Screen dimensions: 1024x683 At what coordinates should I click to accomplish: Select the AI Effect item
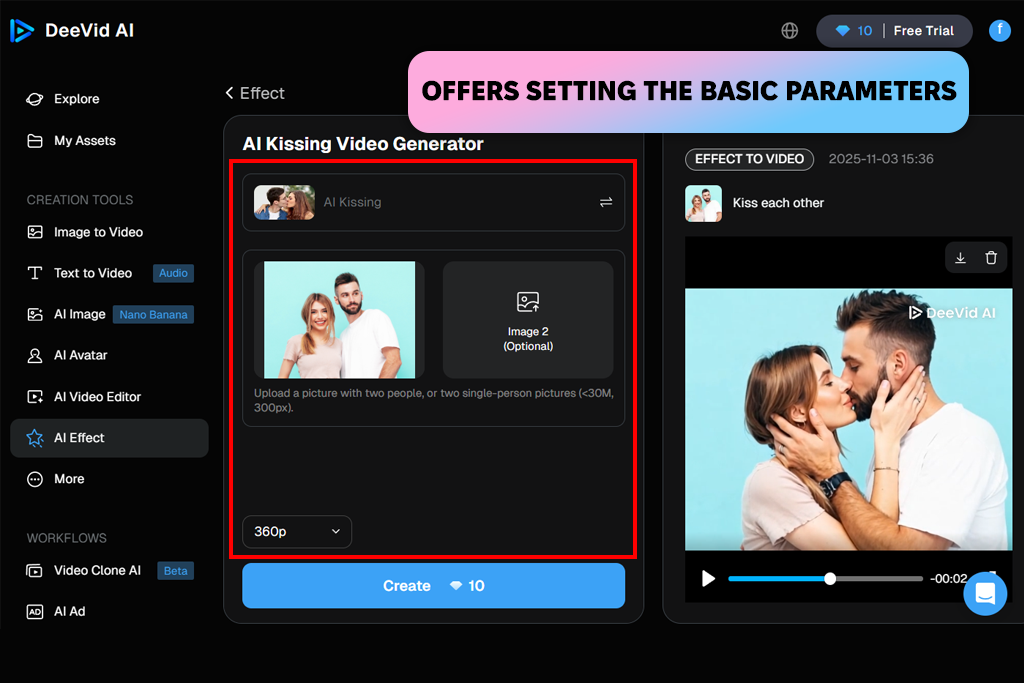click(x=109, y=438)
